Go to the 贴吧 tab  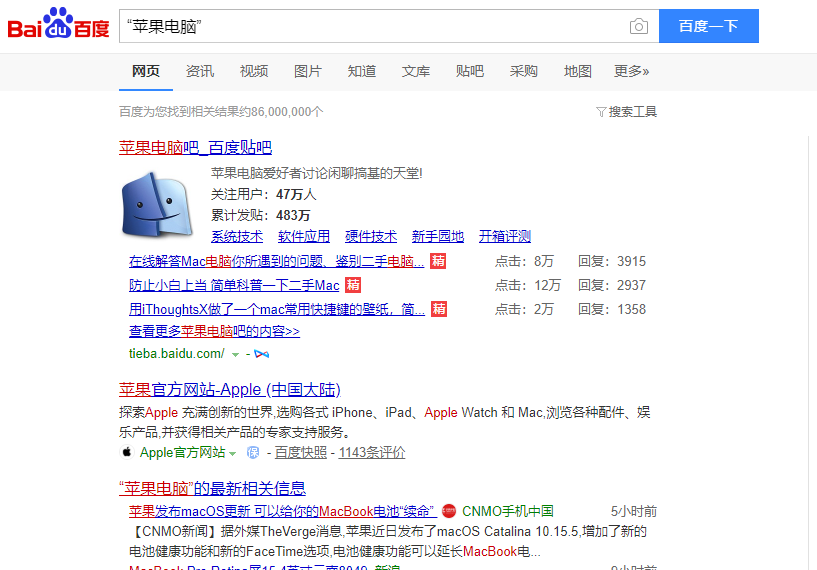pyautogui.click(x=470, y=71)
